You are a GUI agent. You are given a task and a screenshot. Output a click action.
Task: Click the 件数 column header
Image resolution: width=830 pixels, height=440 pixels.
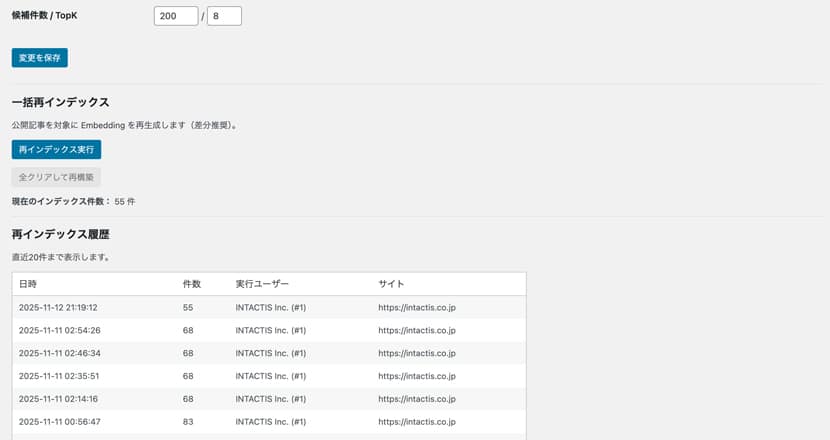192,284
